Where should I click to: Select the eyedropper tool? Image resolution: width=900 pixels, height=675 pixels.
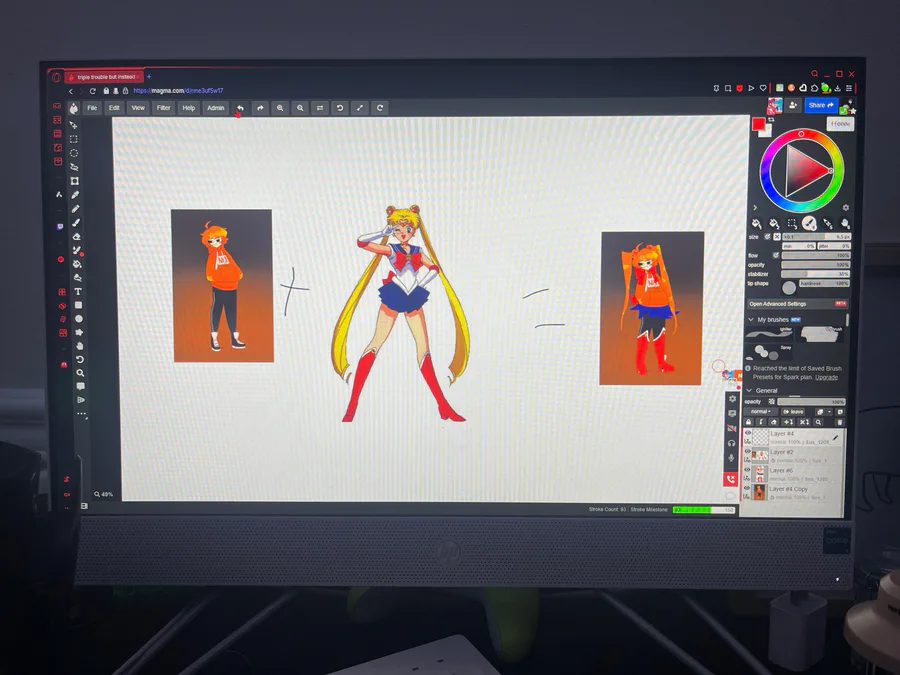click(x=75, y=195)
